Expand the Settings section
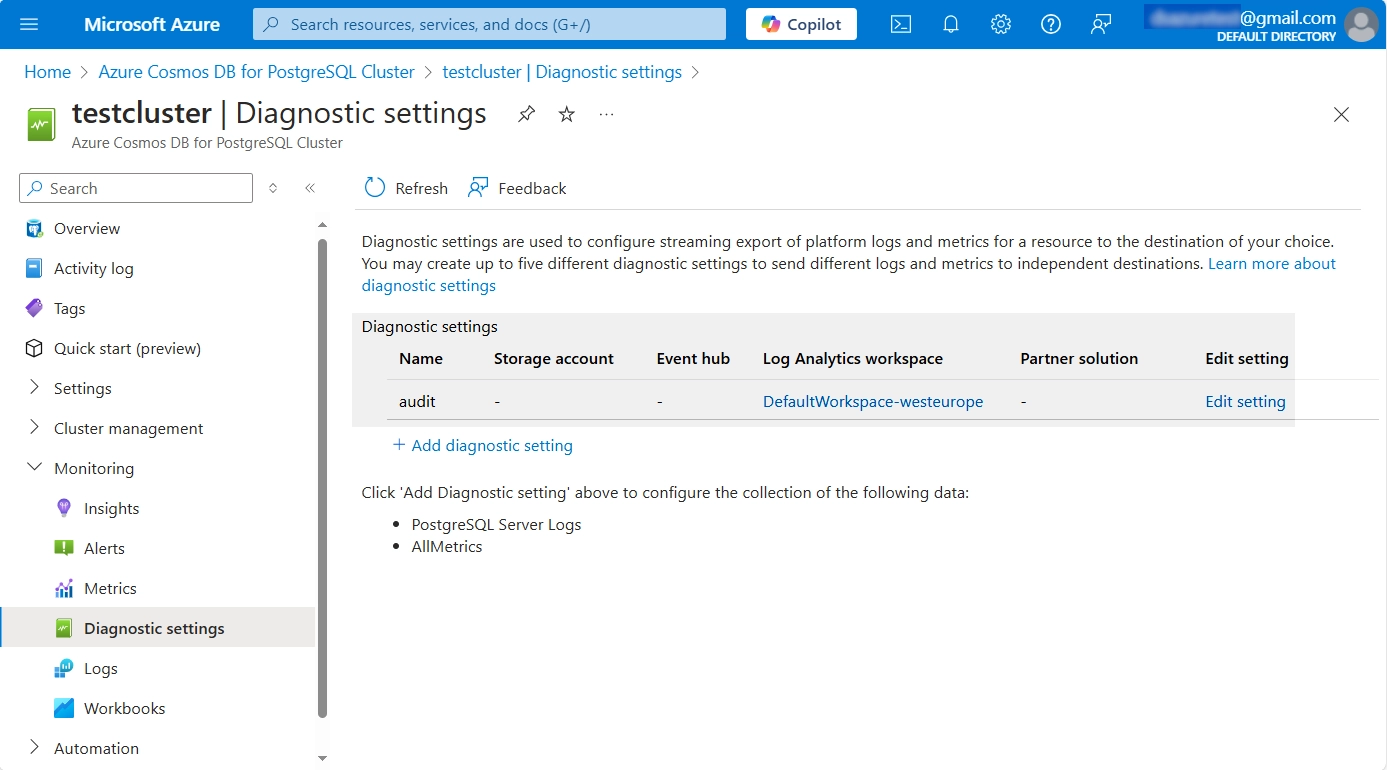Screen dimensions: 1387x770 point(35,388)
